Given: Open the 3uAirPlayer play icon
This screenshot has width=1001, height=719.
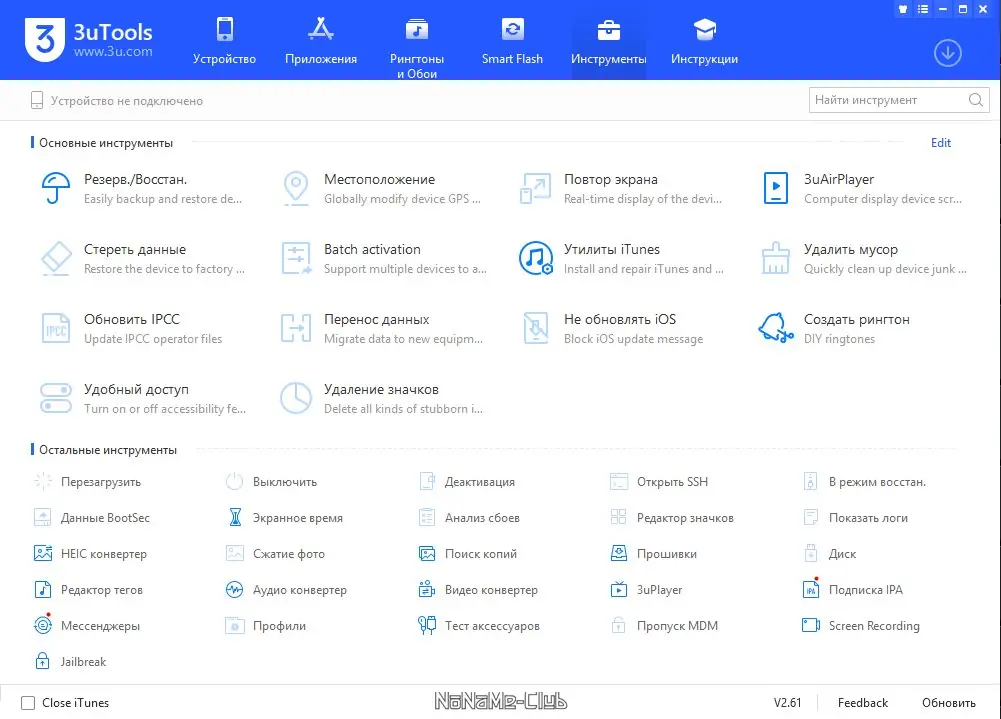Looking at the screenshot, I should pos(776,188).
